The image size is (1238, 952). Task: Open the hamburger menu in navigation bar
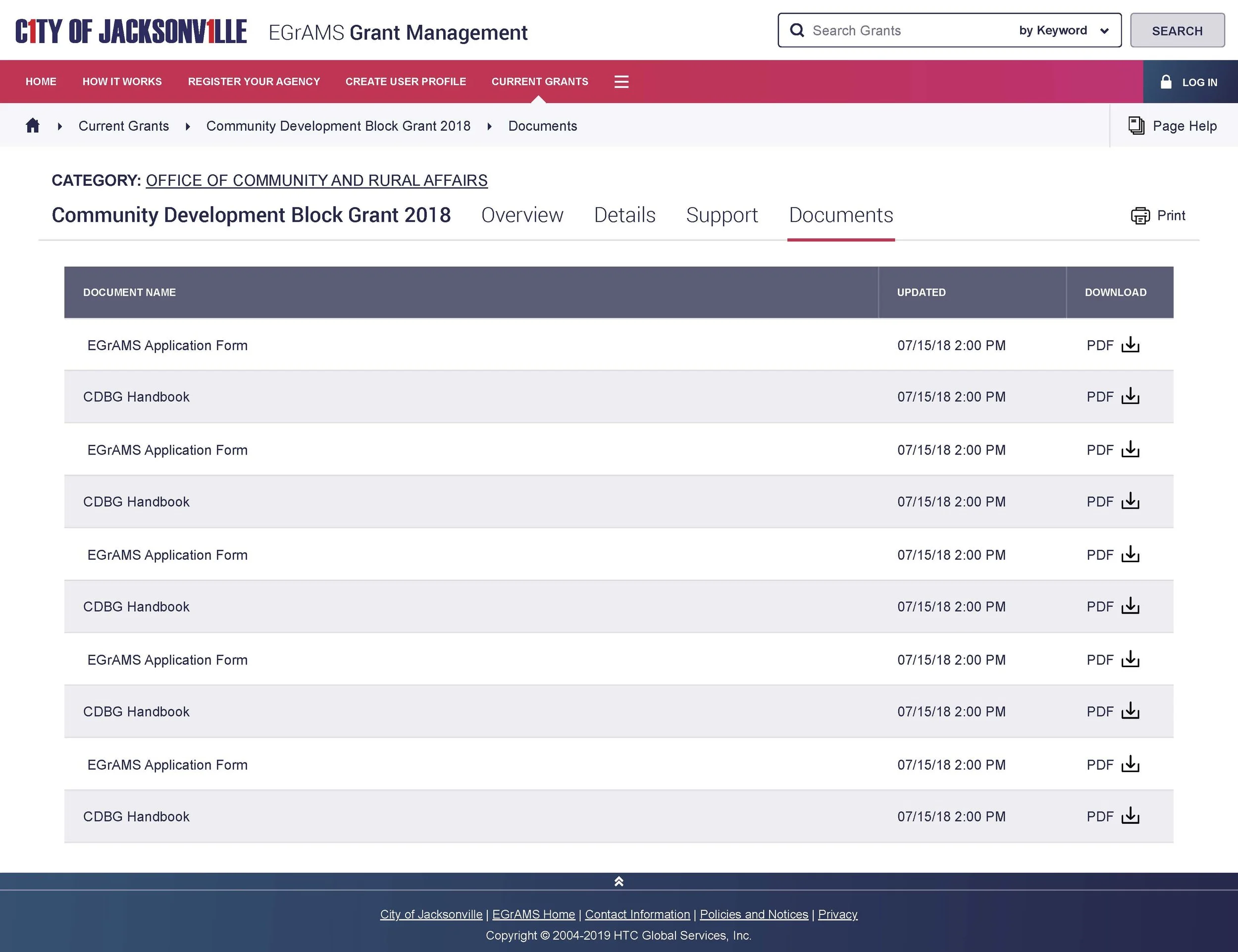tap(621, 82)
